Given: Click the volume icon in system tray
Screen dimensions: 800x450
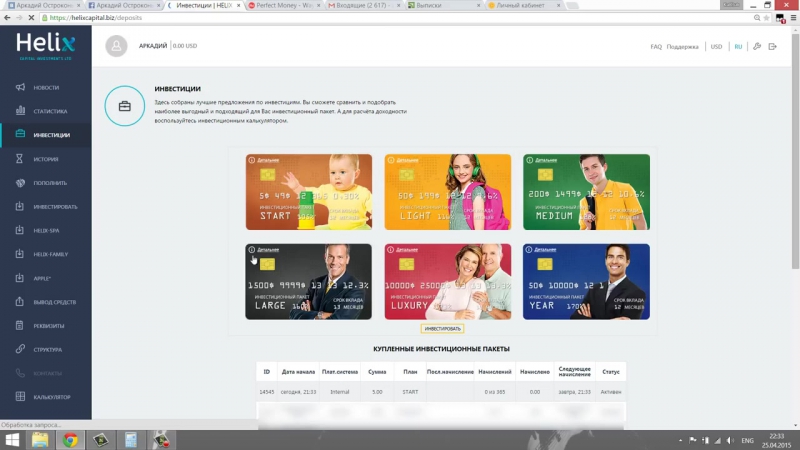Looking at the screenshot, I should 730,440.
